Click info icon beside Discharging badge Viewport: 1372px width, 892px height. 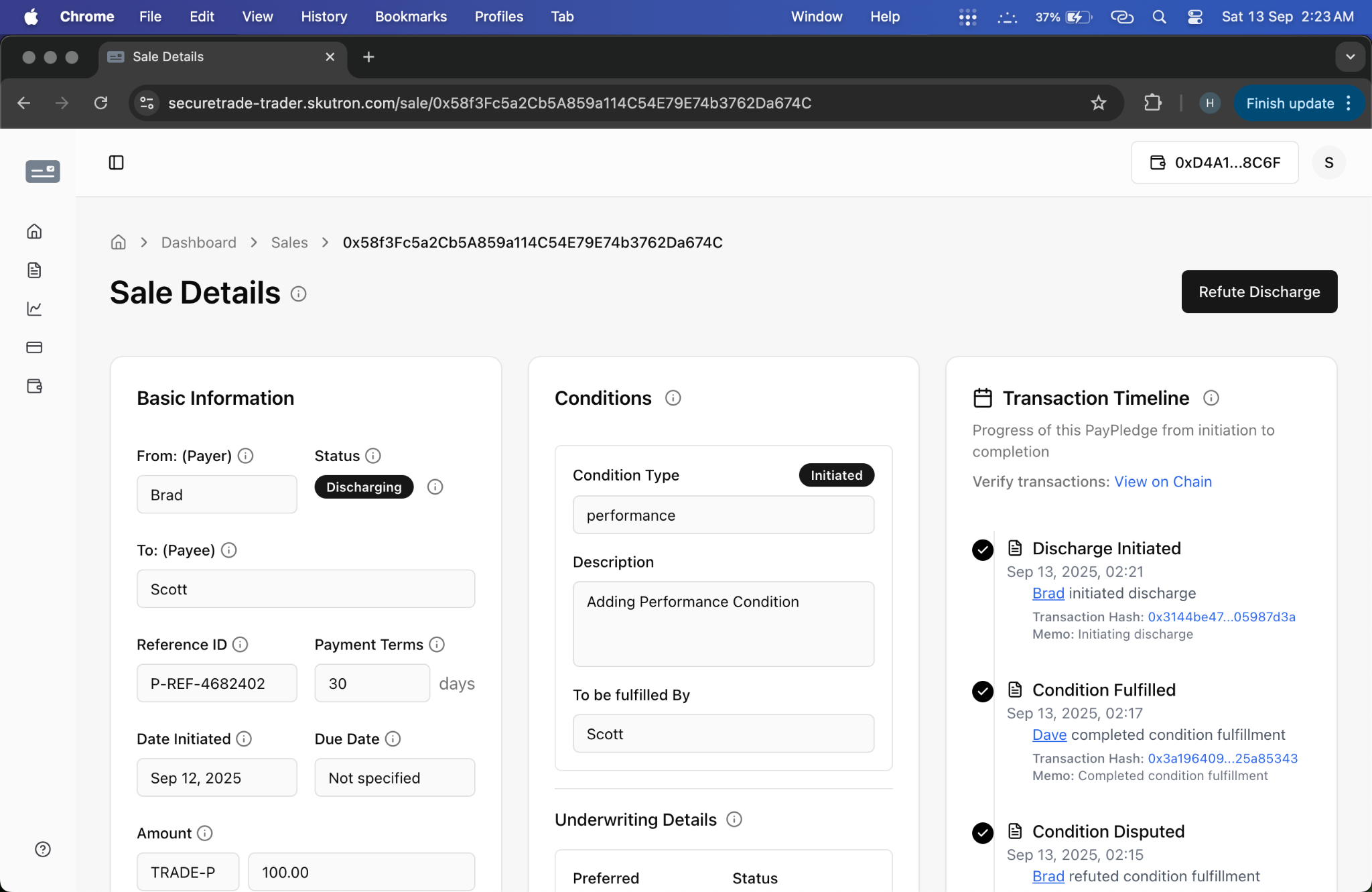435,487
